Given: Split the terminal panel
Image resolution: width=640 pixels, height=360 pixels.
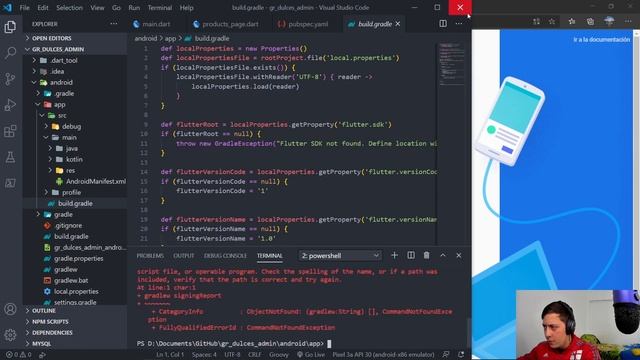Looking at the screenshot, I should click(411, 256).
